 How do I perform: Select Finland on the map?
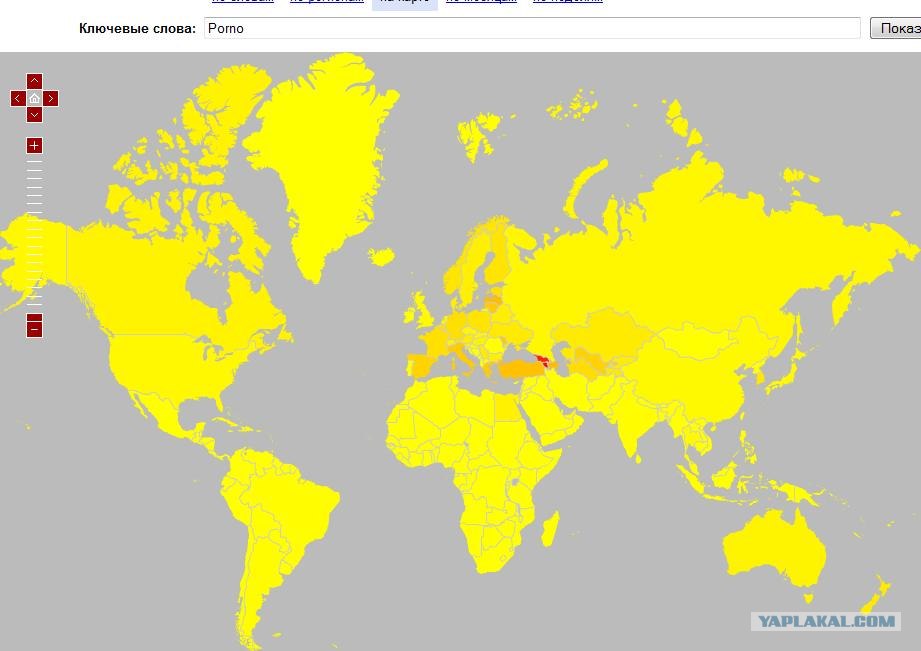tap(498, 261)
